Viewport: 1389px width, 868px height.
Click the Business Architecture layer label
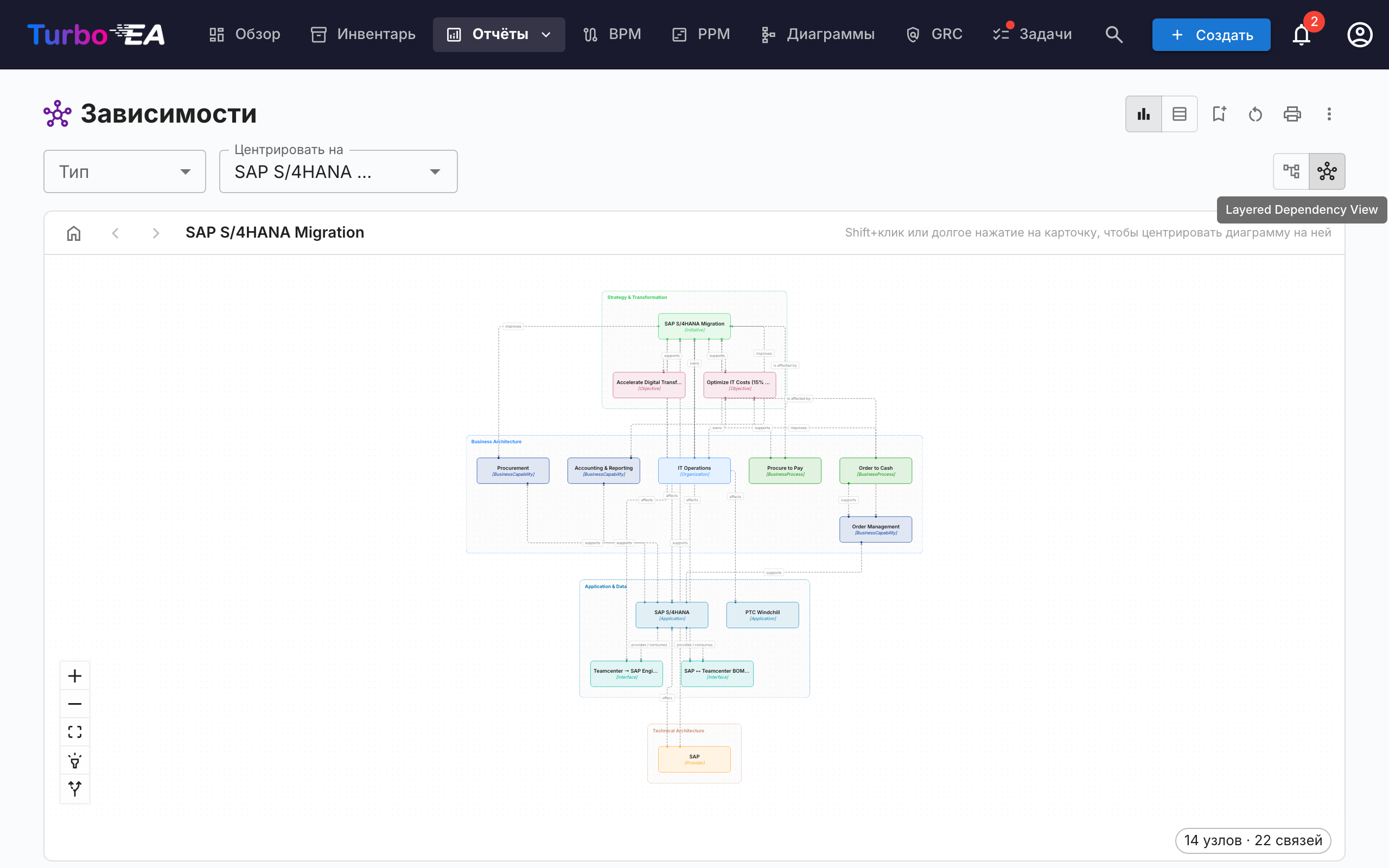[x=496, y=442]
